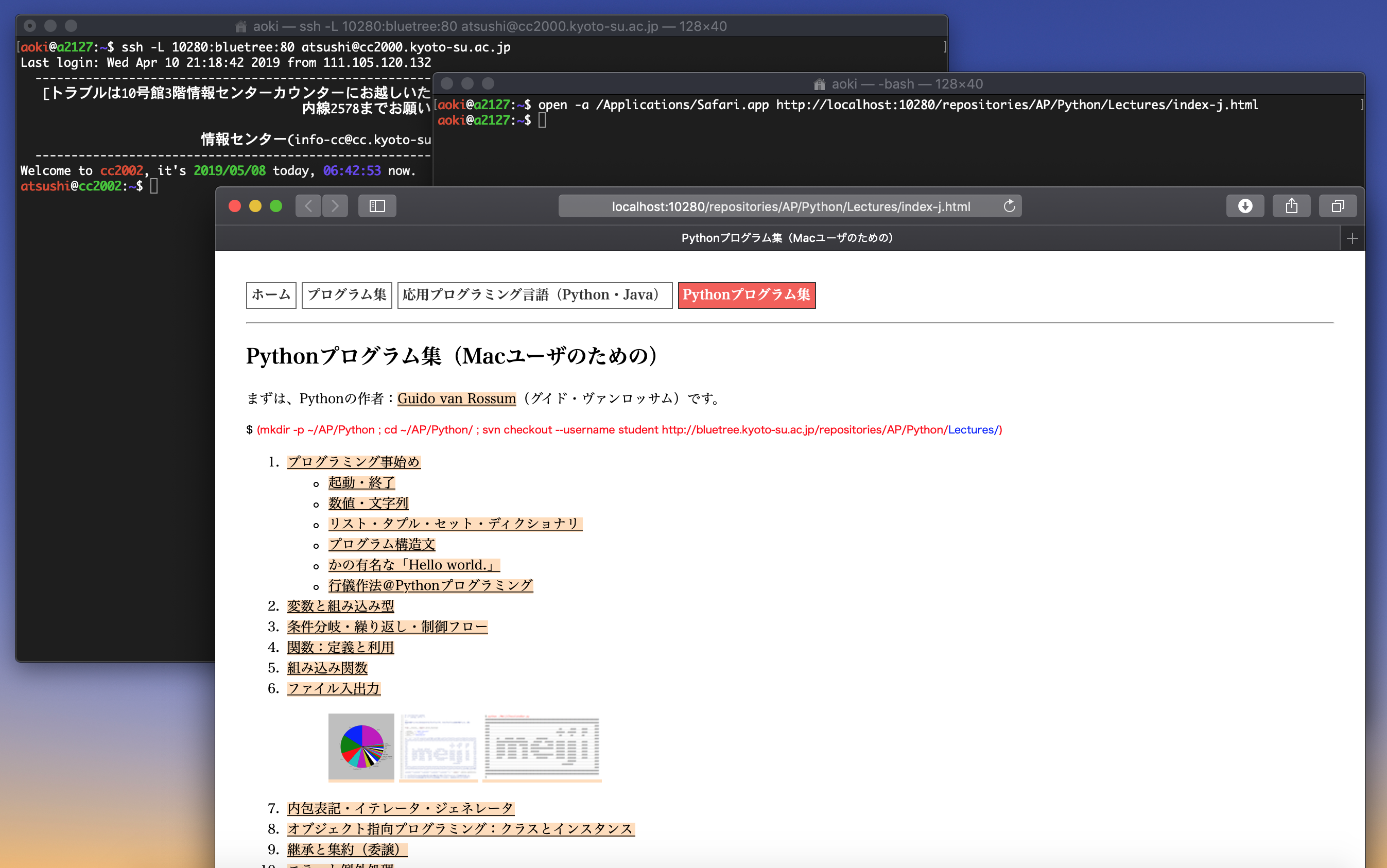Open the middle meiji thumbnail image
Image resolution: width=1387 pixels, height=868 pixels.
point(439,747)
